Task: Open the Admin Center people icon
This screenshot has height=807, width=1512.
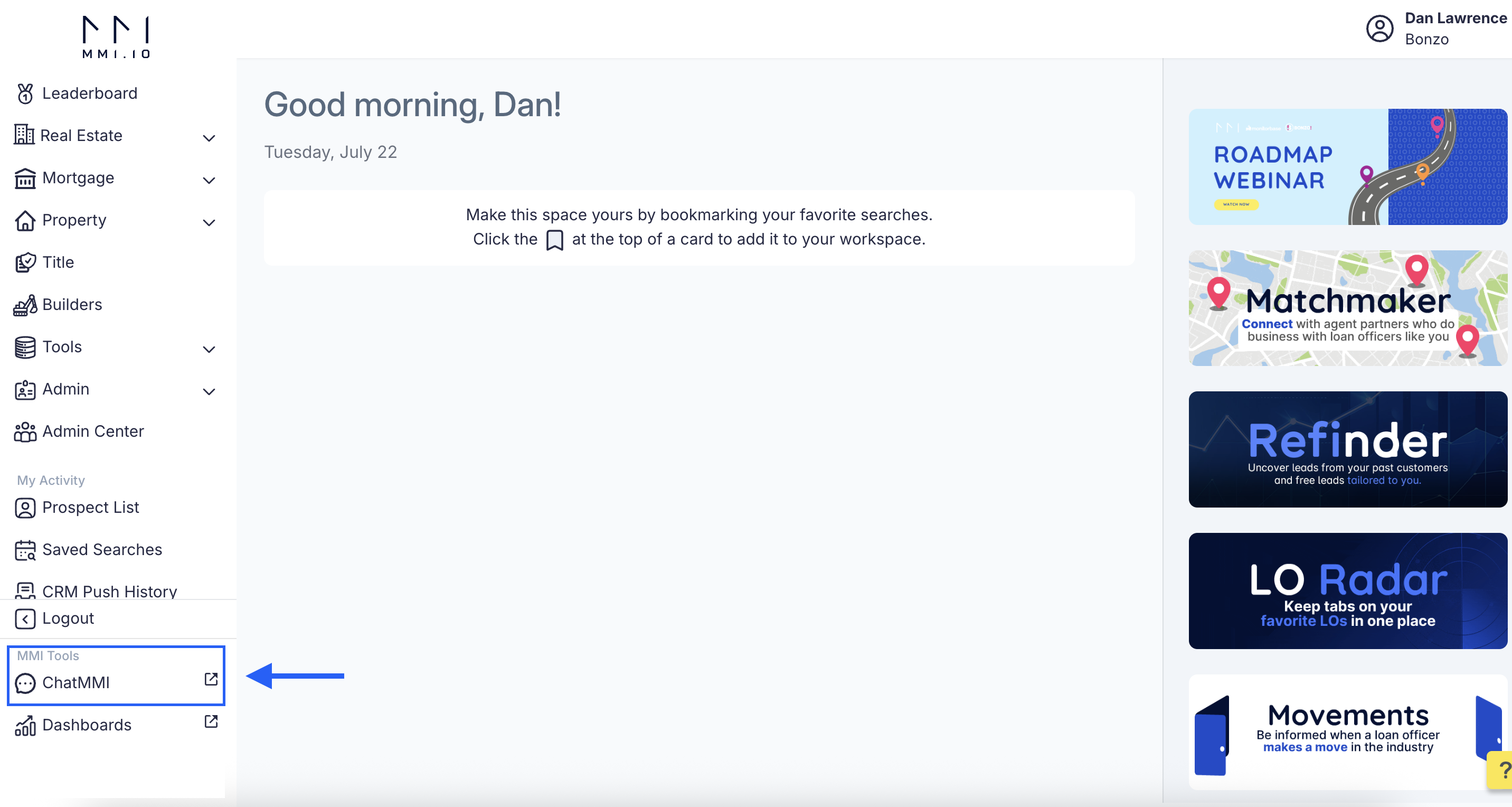Action: click(x=25, y=431)
